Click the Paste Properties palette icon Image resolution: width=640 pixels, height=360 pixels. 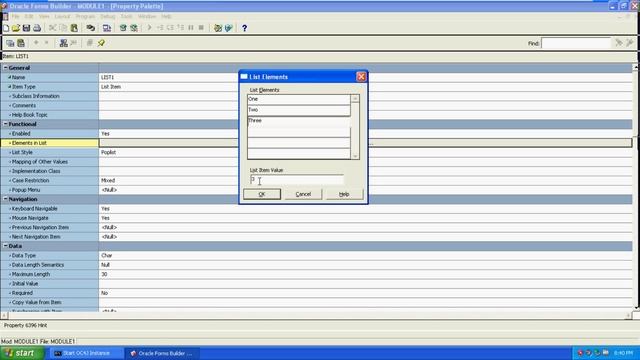(21, 43)
